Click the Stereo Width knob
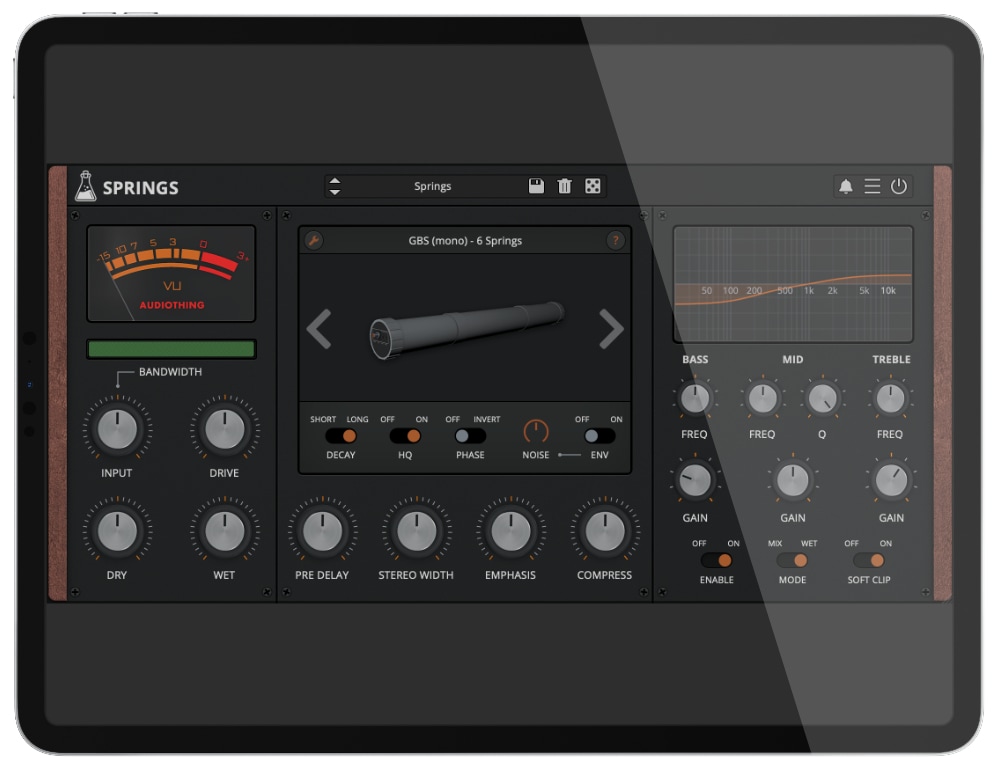The width and height of the screenshot is (1000, 767). pyautogui.click(x=416, y=531)
